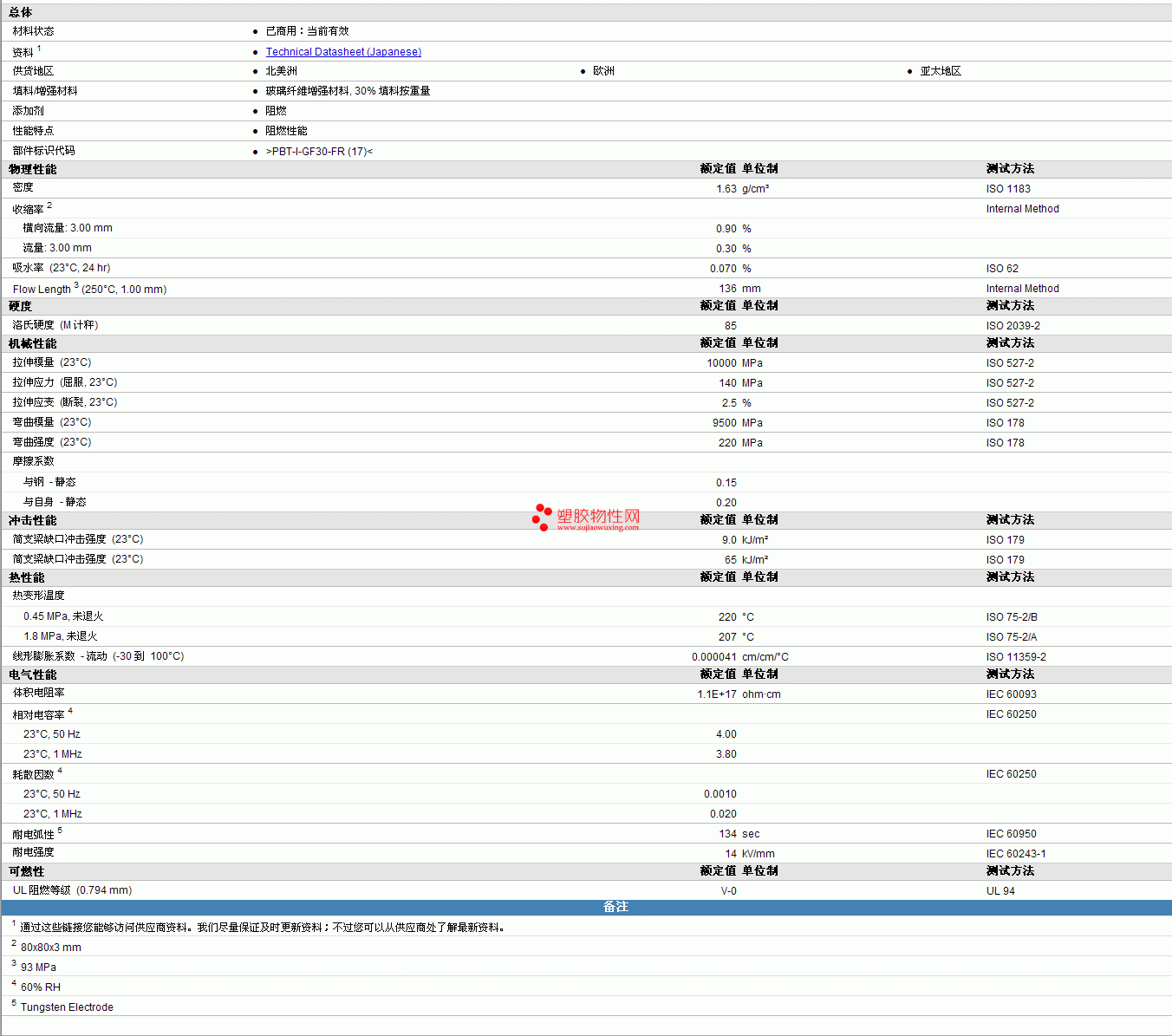
Task: Click the 热性能 section header
Action: [27, 577]
